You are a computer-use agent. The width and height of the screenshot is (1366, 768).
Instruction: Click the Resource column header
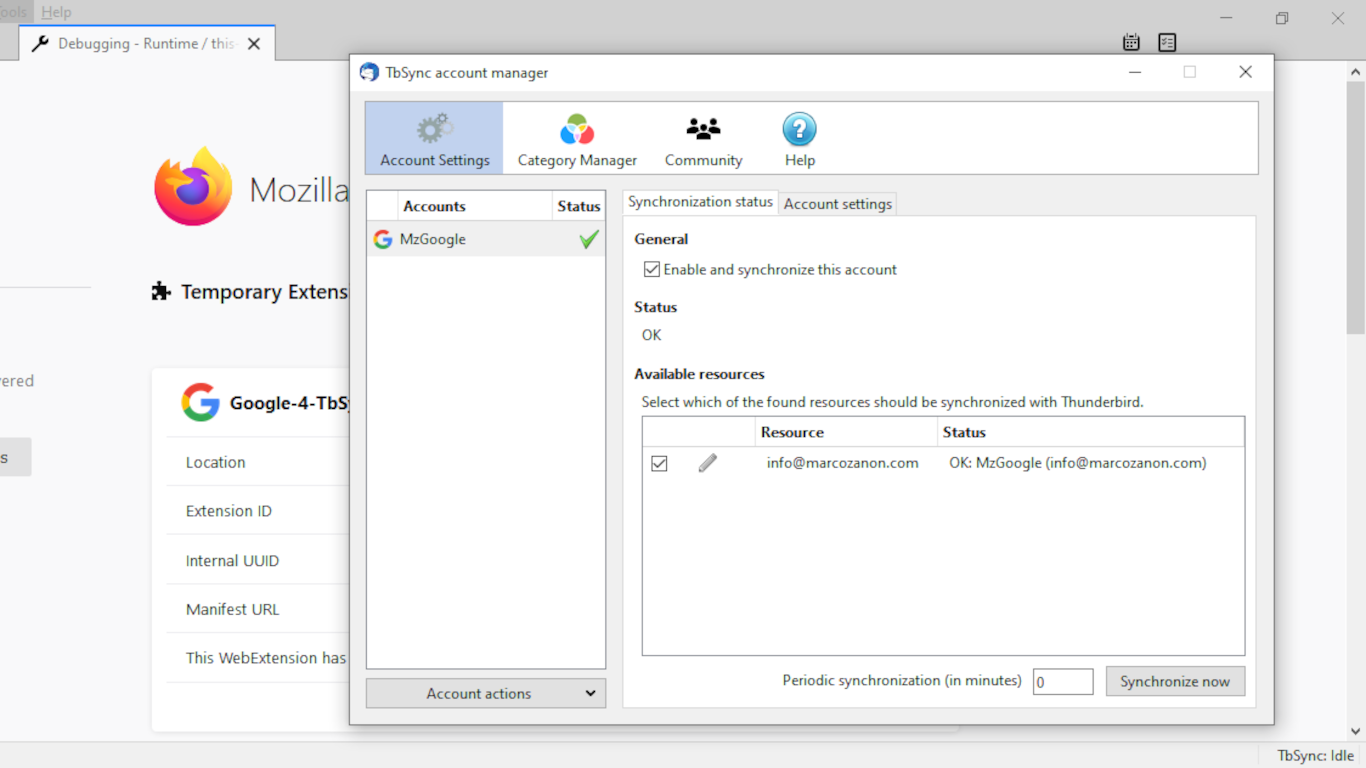(847, 432)
